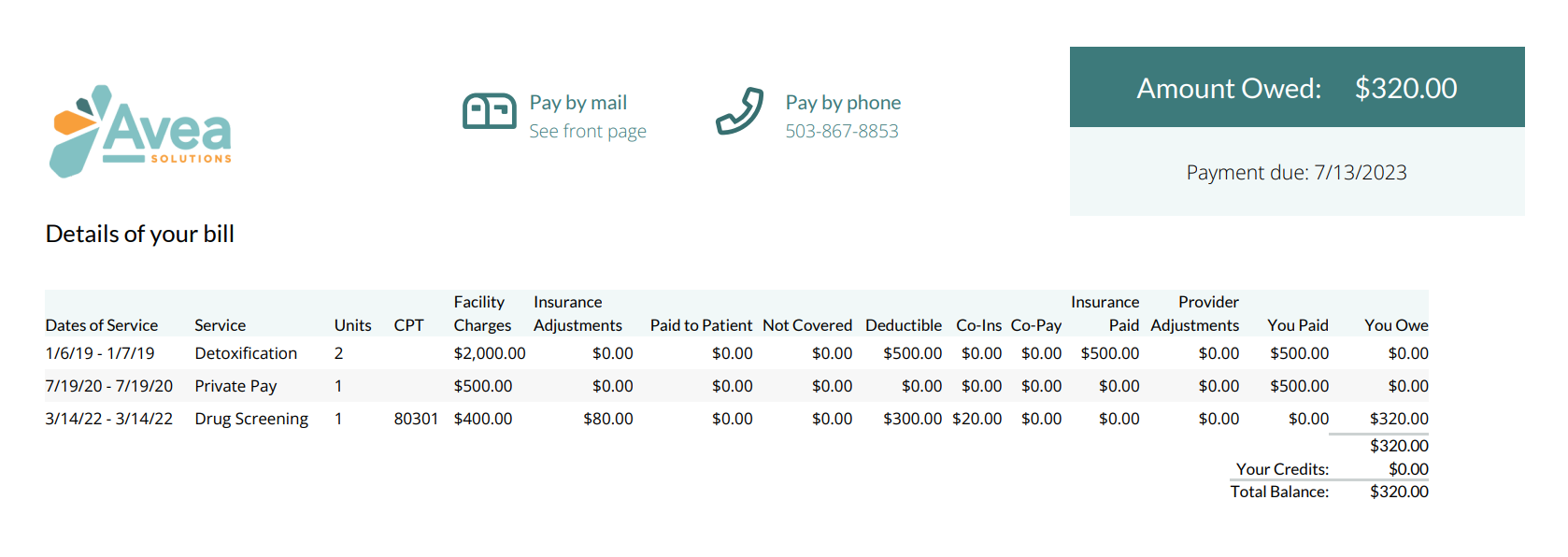Click the Details of your bill heading
Viewport: 1568px width, 557px height.
[140, 234]
